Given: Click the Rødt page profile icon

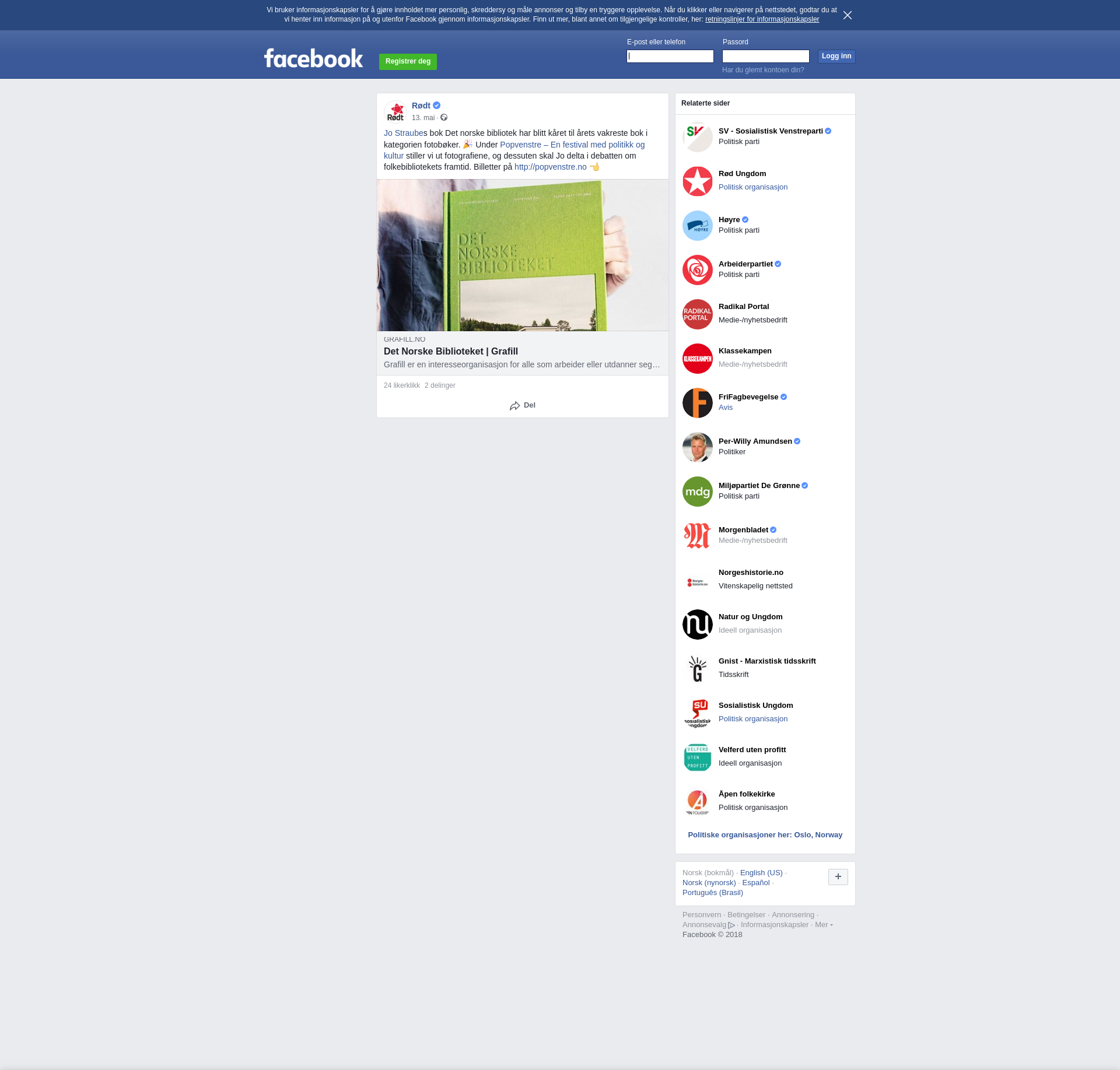Looking at the screenshot, I should point(395,112).
